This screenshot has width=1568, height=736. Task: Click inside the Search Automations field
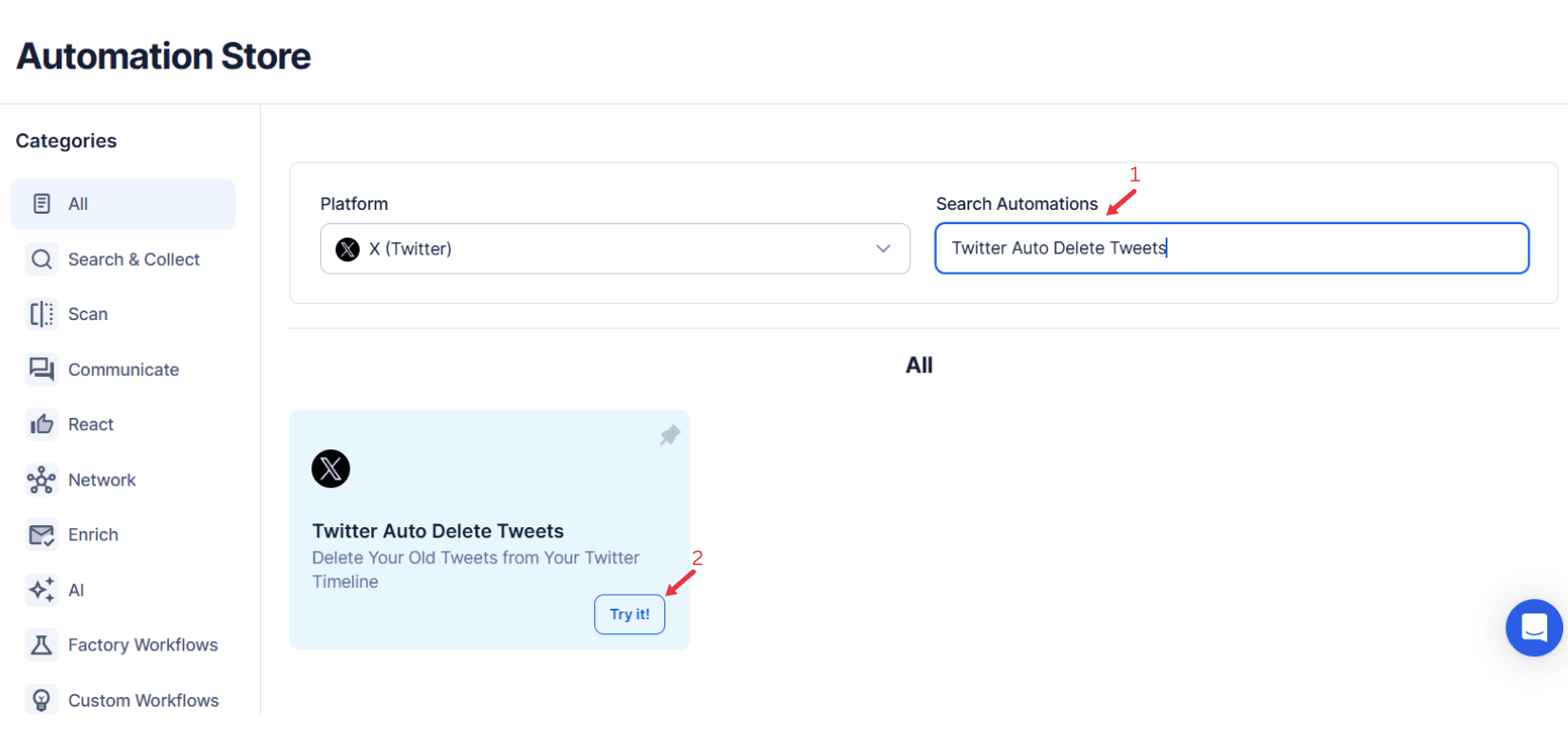coord(1231,248)
